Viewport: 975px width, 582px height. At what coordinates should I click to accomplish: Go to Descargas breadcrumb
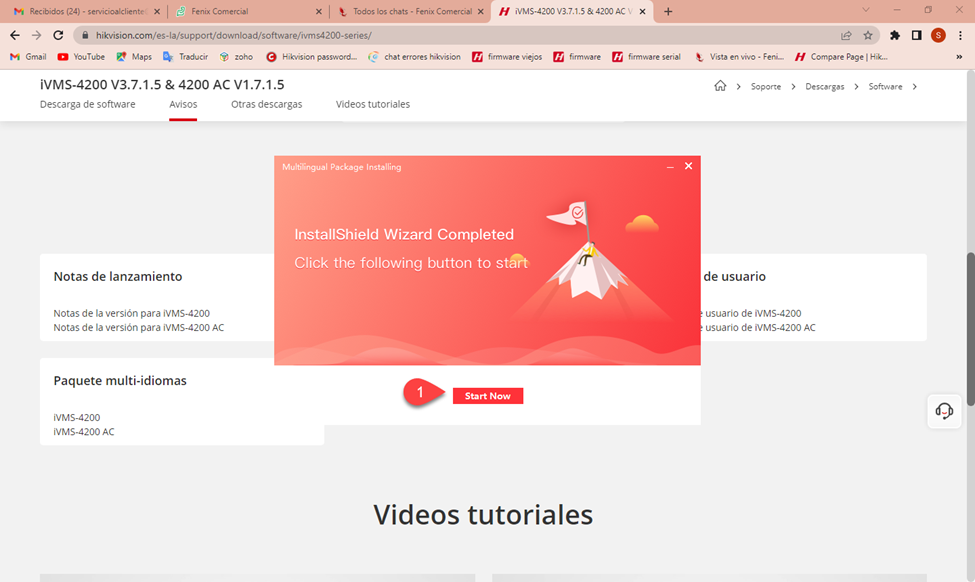[x=825, y=86]
